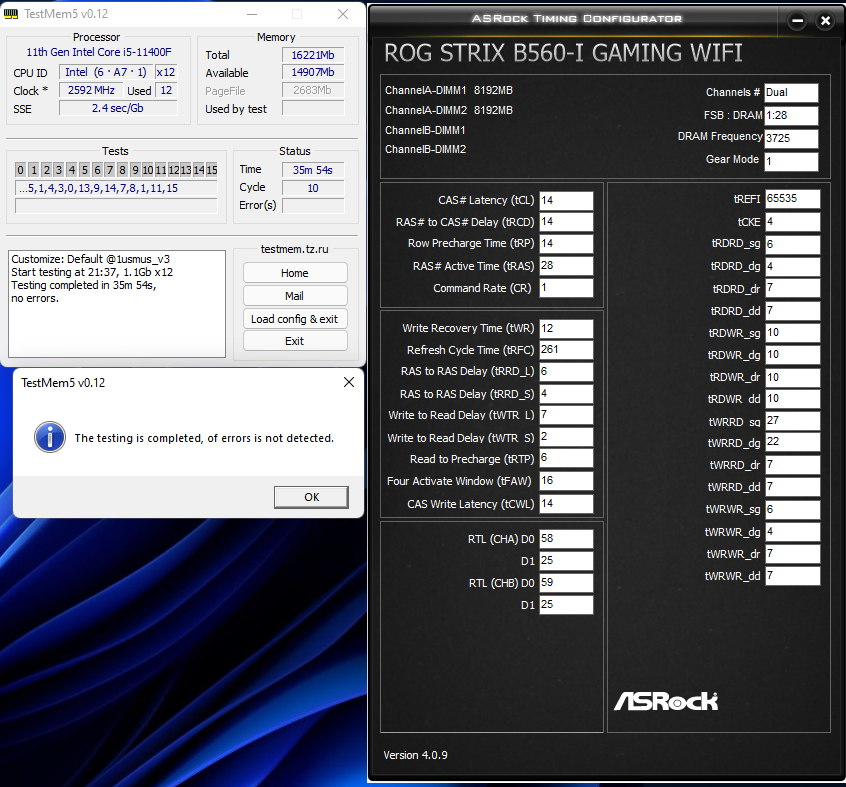
Task: Click the tRRD_S value field
Action: 566,394
